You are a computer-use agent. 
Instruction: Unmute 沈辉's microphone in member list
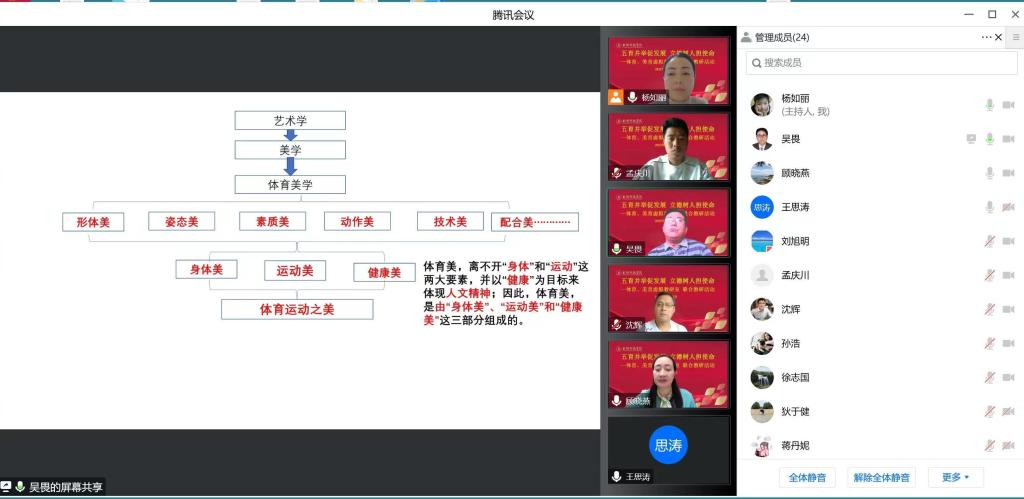point(989,309)
